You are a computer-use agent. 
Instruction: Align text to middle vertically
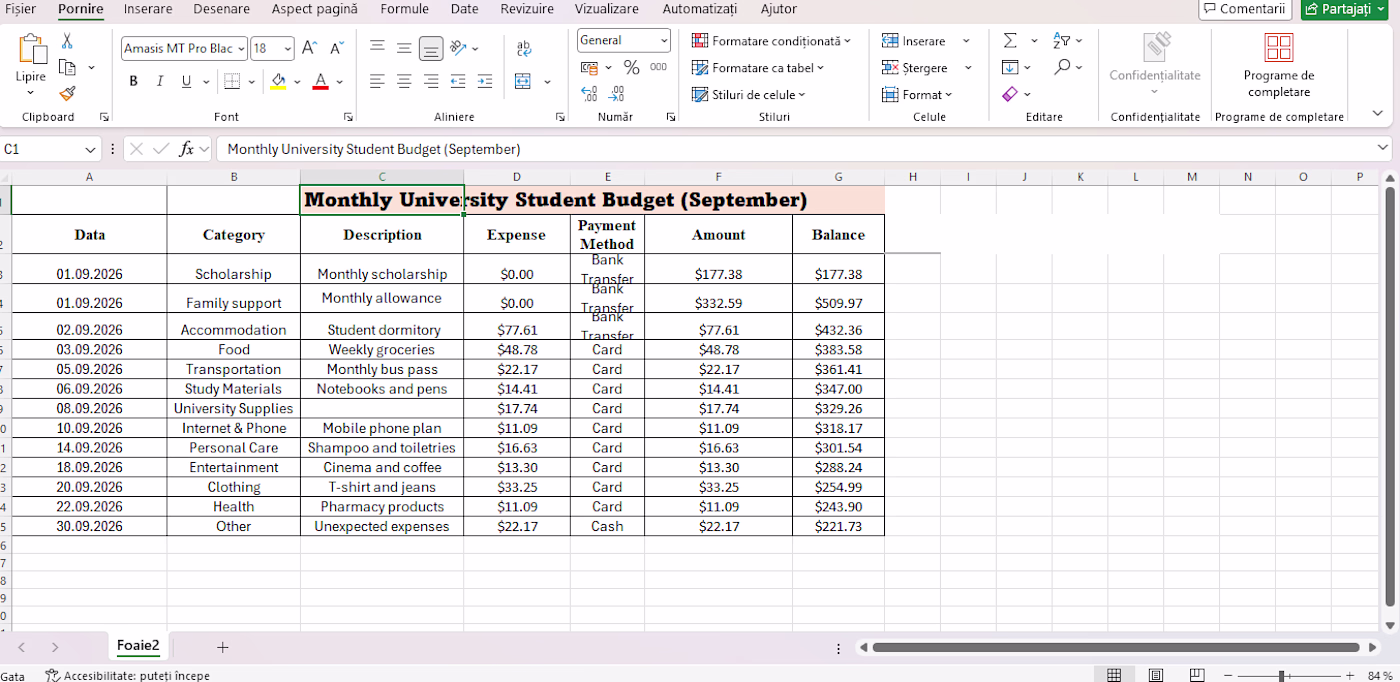(x=404, y=47)
